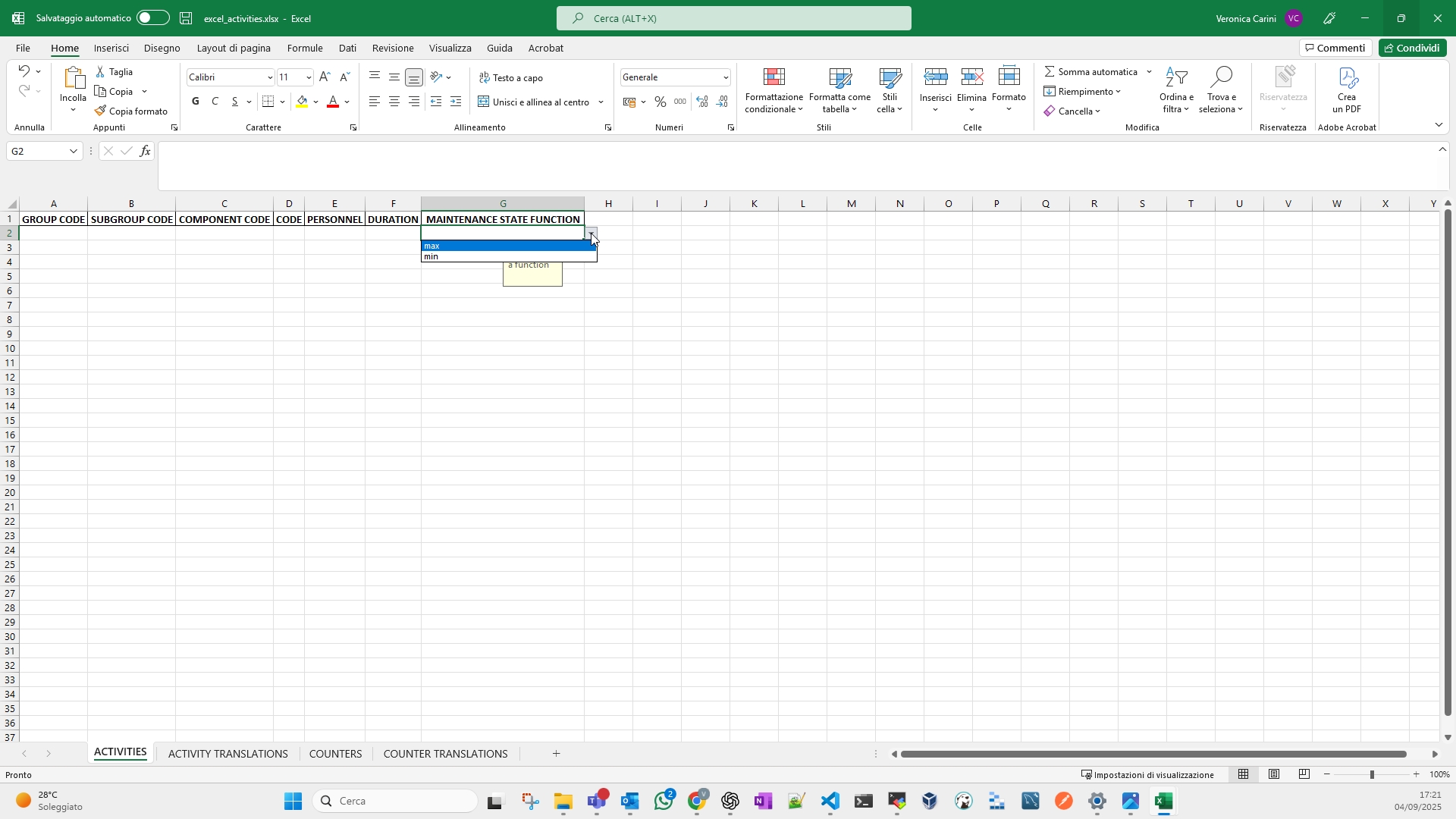Toggle bold G formatting button
This screenshot has height=819, width=1456.
coord(196,102)
